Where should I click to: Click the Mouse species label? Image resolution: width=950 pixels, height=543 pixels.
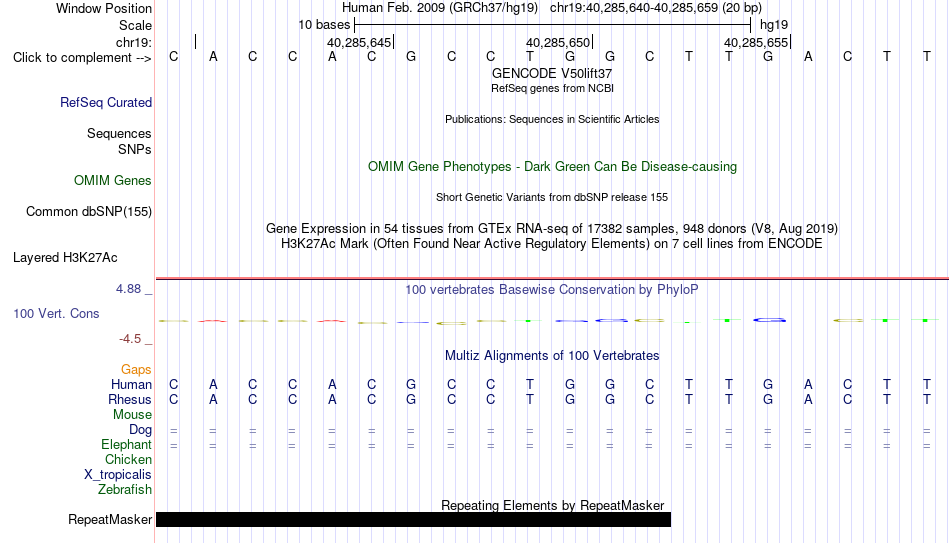(132, 415)
